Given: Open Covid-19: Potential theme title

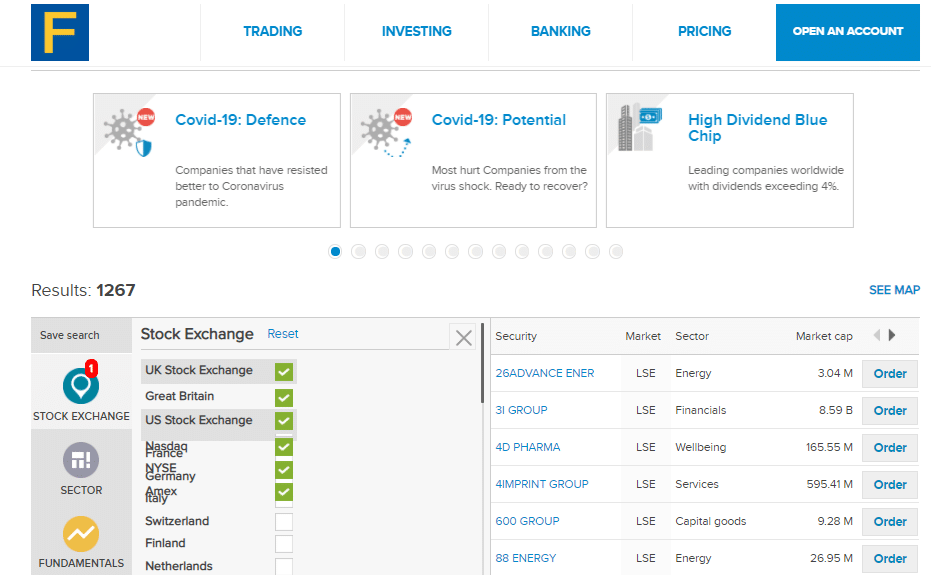Looking at the screenshot, I should pyautogui.click(x=499, y=120).
